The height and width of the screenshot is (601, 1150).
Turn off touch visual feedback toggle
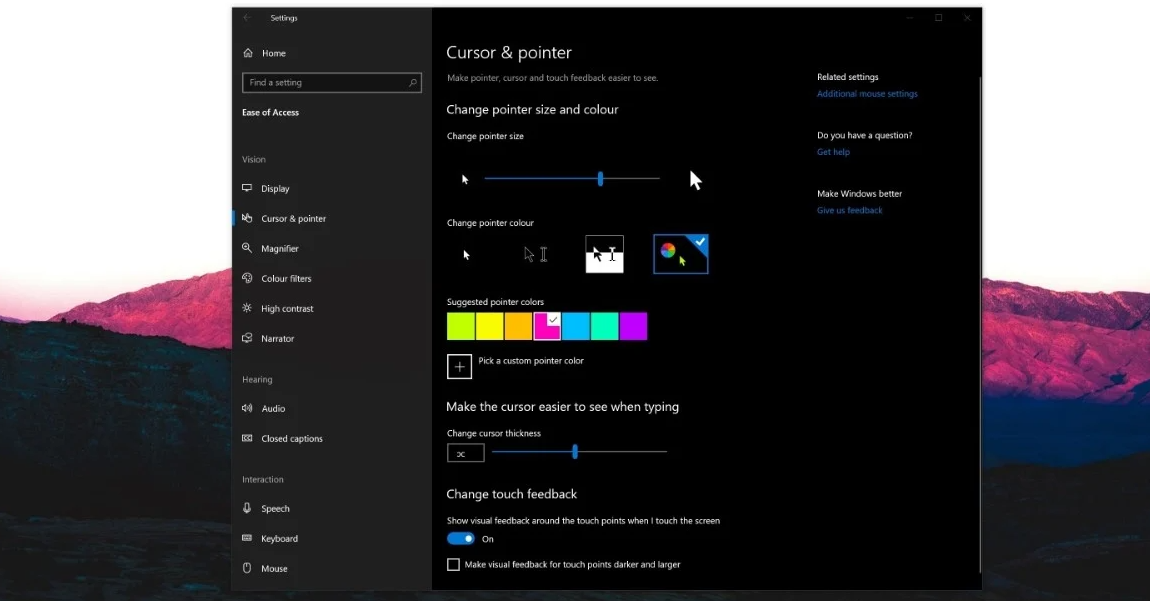[460, 539]
